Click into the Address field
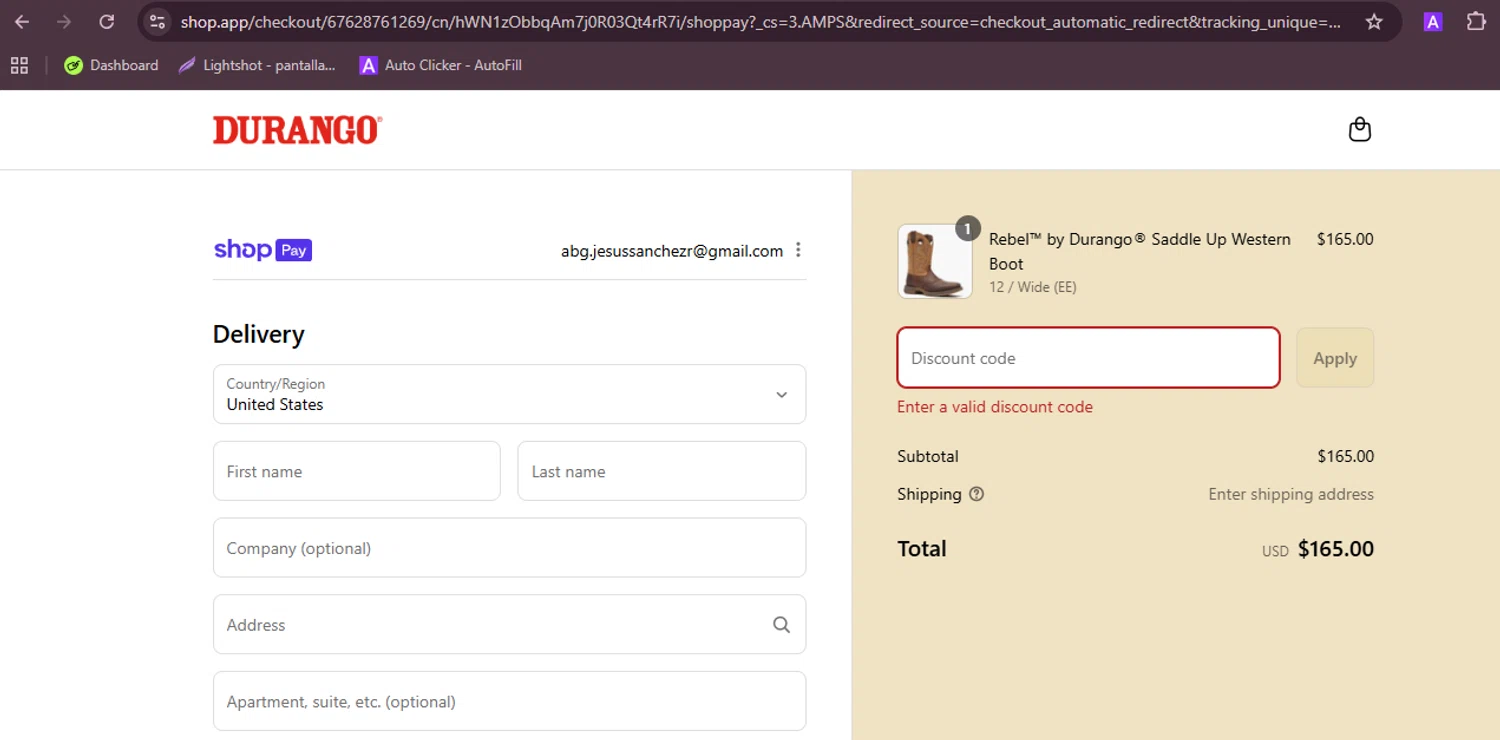 [509, 625]
